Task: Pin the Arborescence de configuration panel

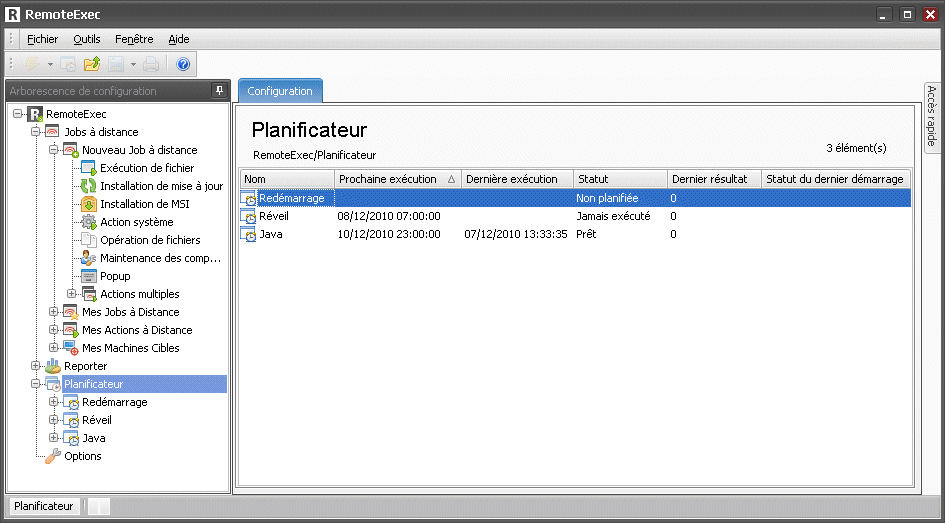Action: 219,91
